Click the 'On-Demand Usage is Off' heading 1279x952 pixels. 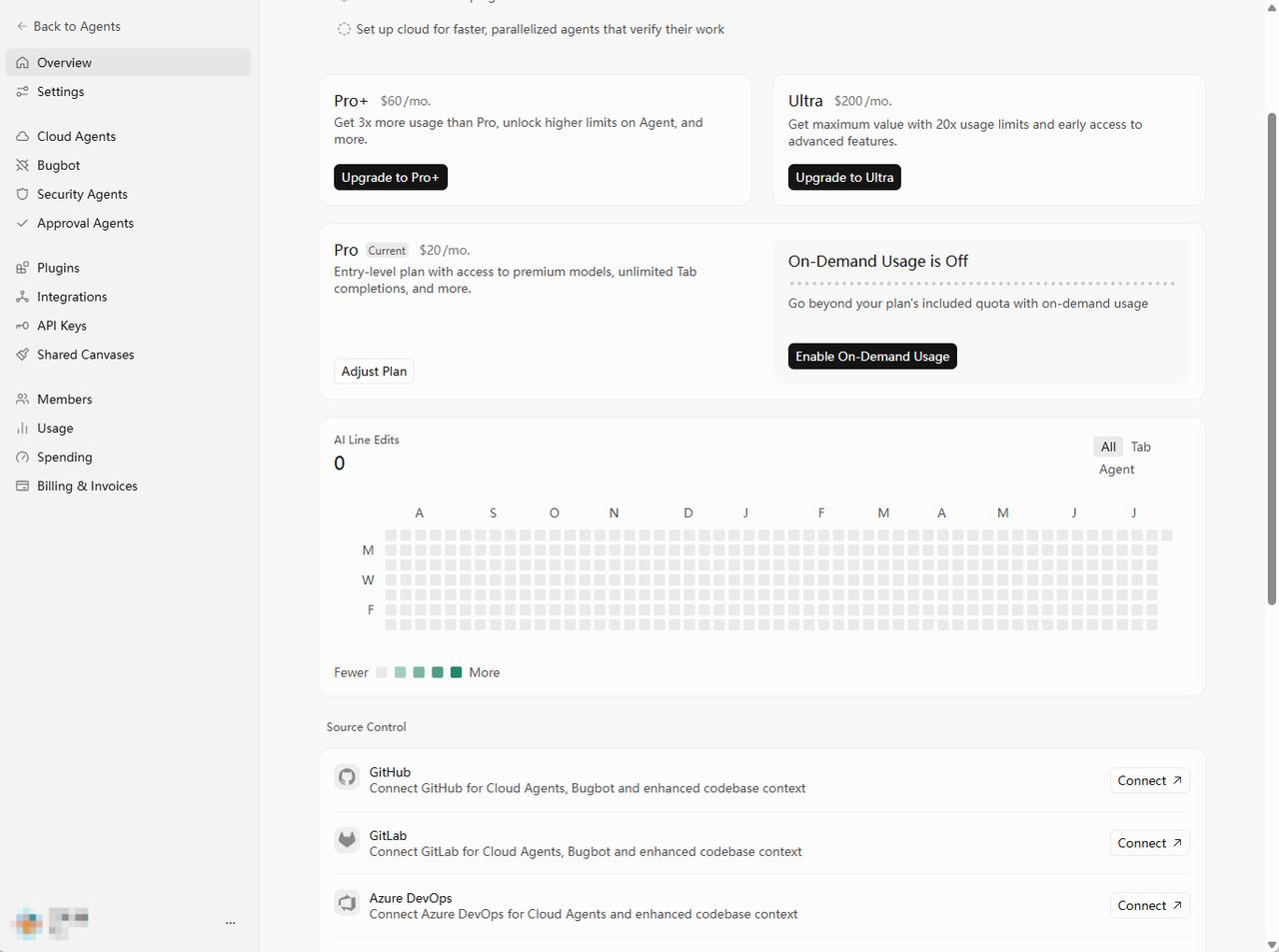tap(878, 261)
